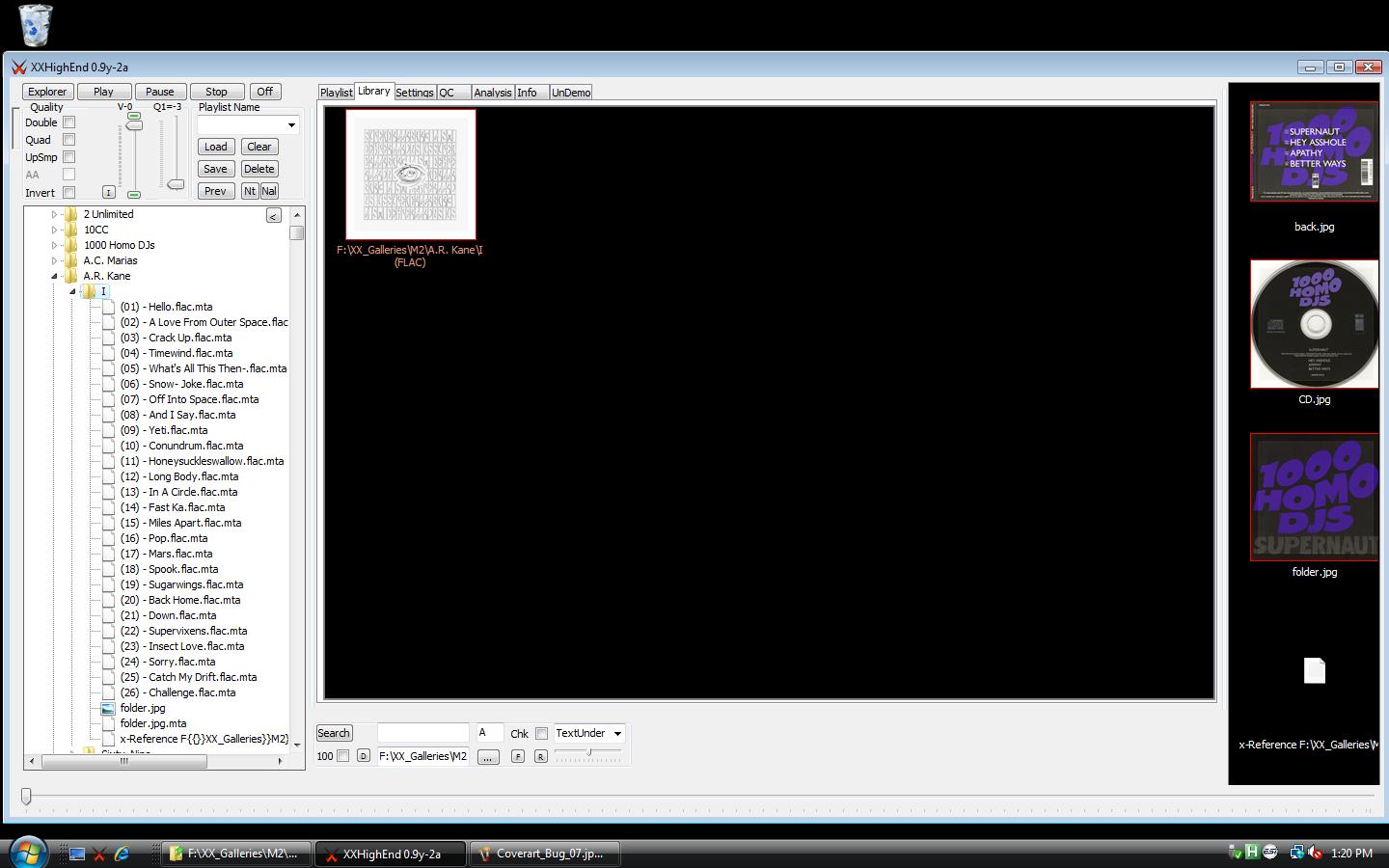Enable the Double quality checkbox
This screenshot has height=868, width=1389.
pyautogui.click(x=68, y=122)
